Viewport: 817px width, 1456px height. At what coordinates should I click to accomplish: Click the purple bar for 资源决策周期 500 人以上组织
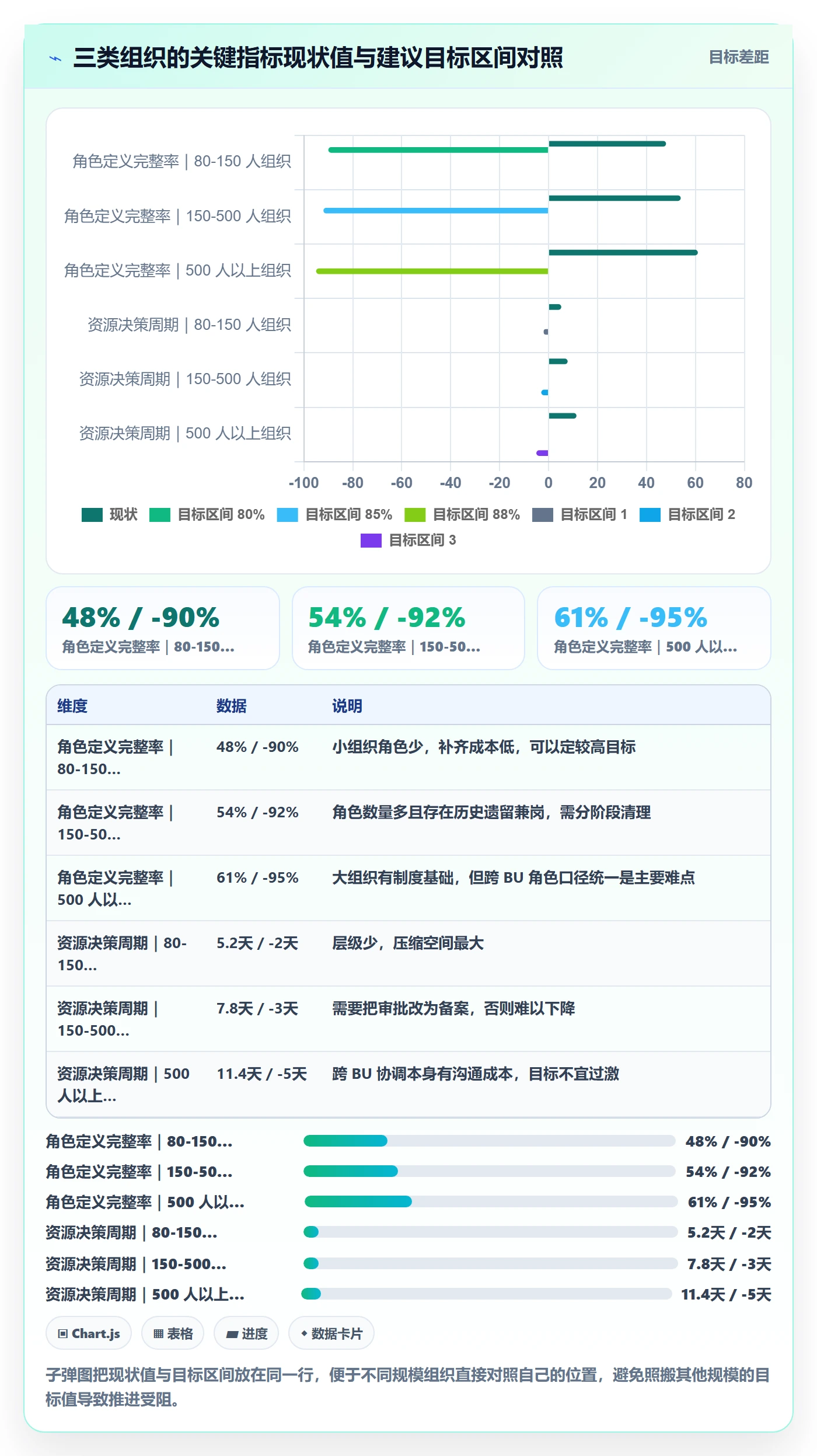542,453
